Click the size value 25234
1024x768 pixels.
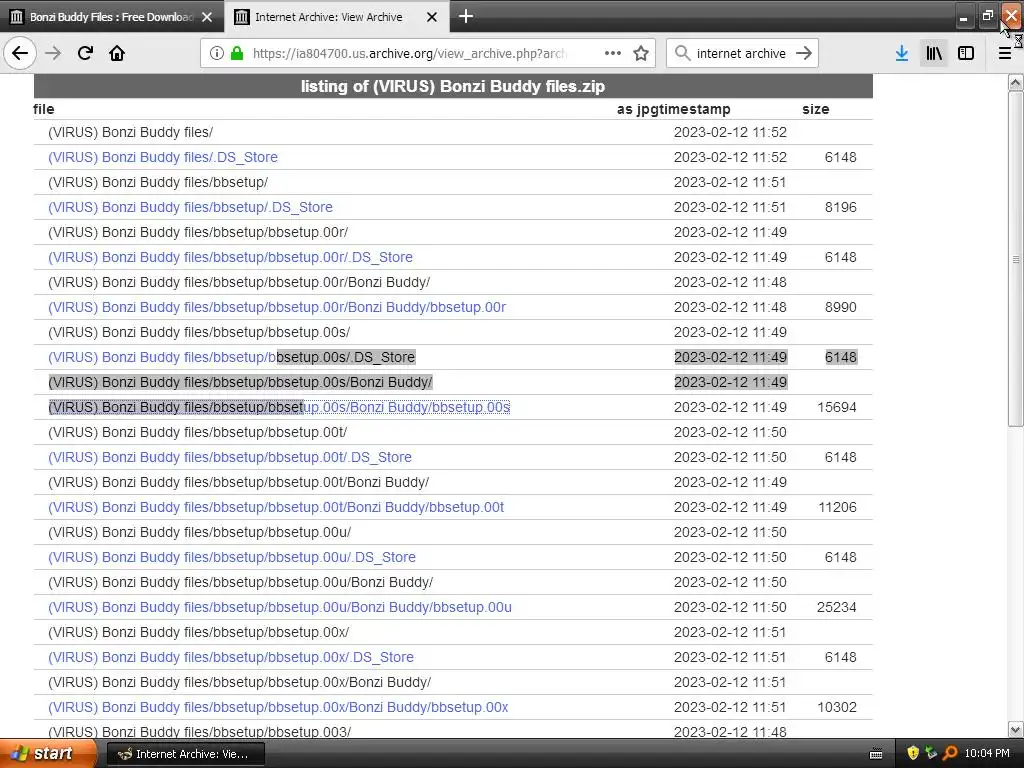point(837,607)
